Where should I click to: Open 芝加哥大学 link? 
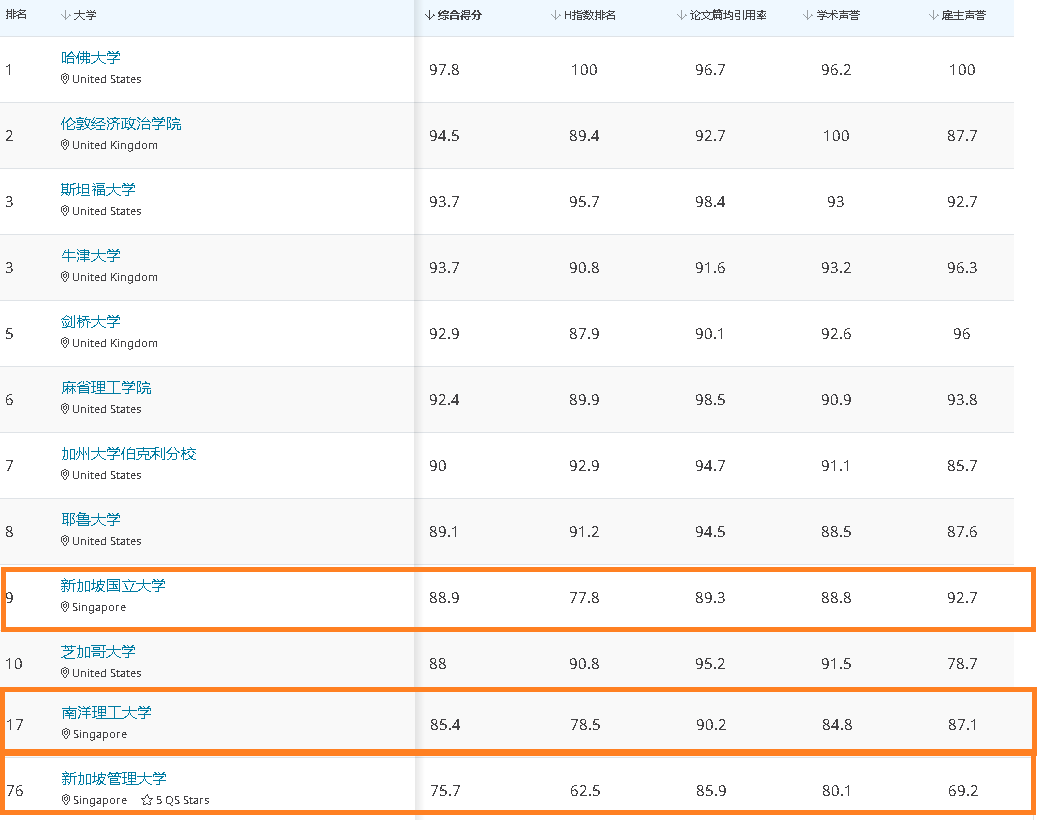coord(98,652)
